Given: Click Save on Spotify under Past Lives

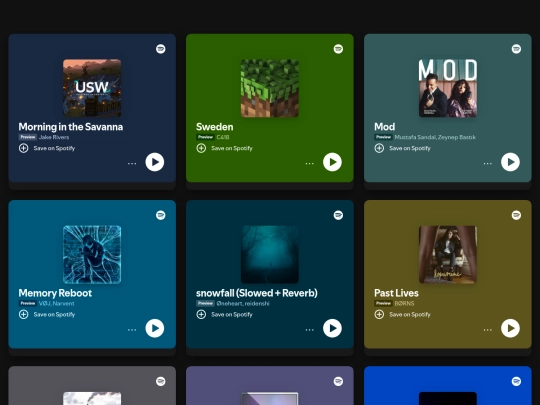Looking at the screenshot, I should coord(410,314).
